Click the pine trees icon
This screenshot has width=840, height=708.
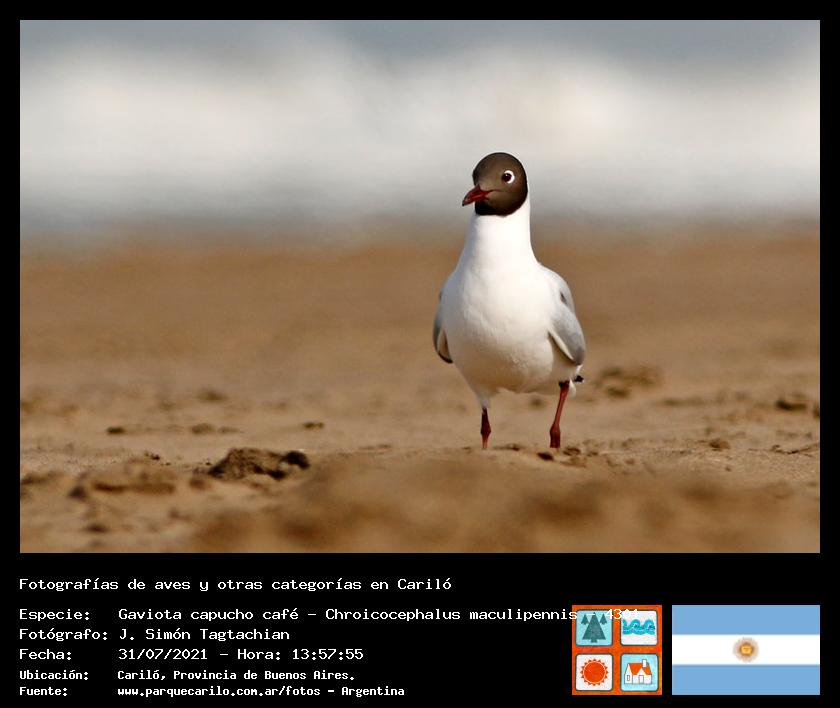(594, 628)
